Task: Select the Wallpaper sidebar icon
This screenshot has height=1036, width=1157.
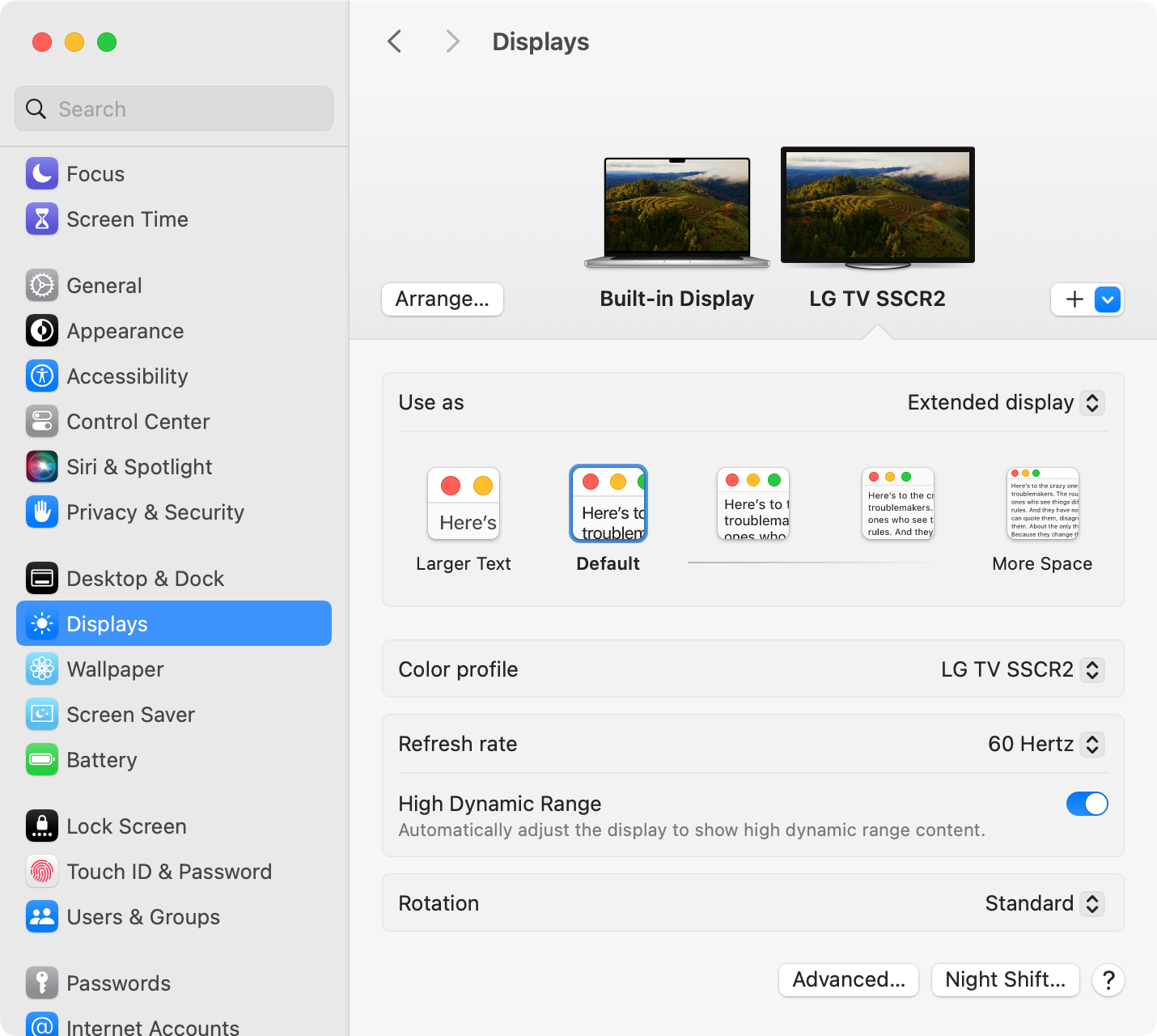Action: pos(41,669)
